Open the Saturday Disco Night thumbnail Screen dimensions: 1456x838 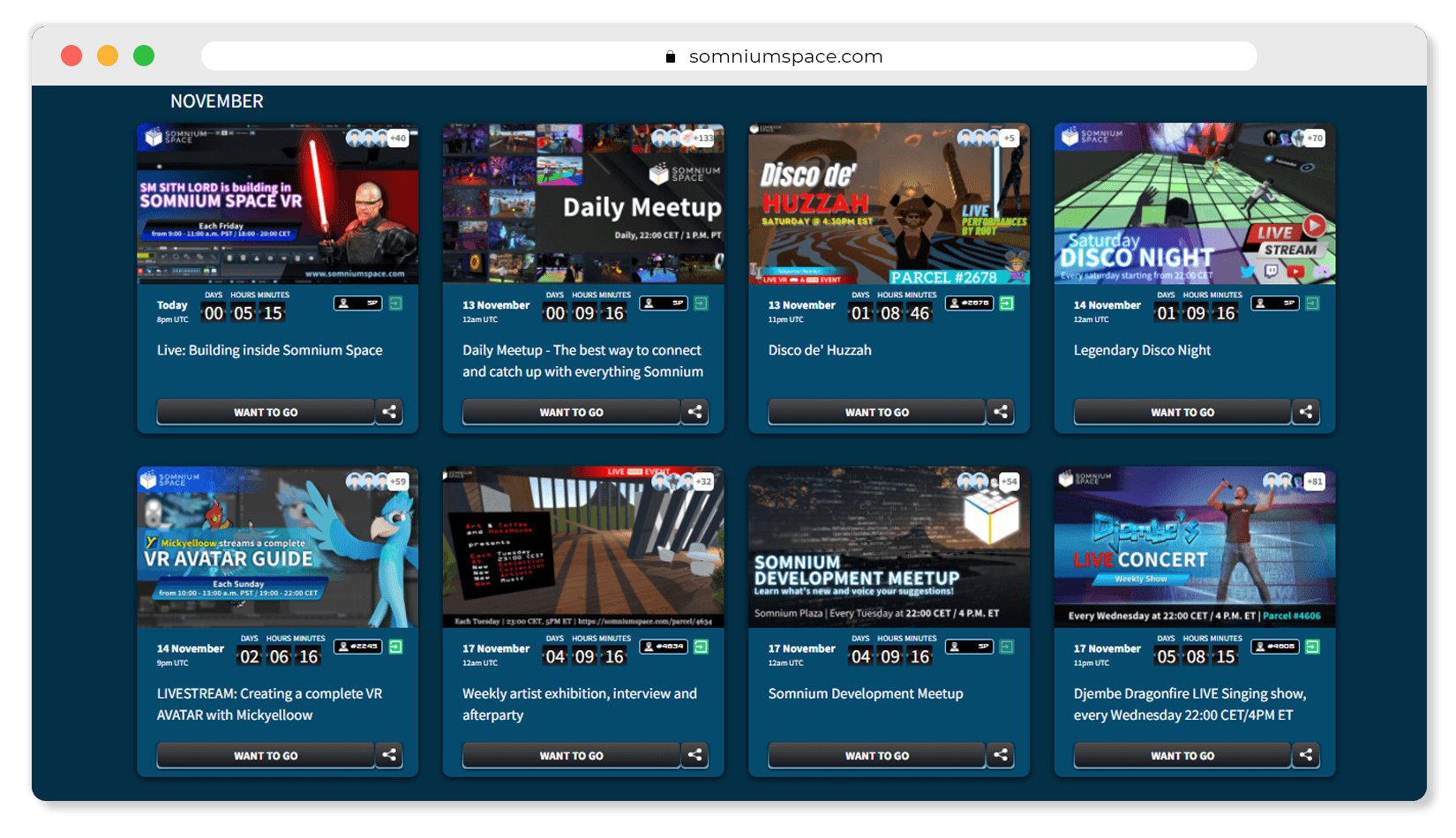(x=1195, y=204)
